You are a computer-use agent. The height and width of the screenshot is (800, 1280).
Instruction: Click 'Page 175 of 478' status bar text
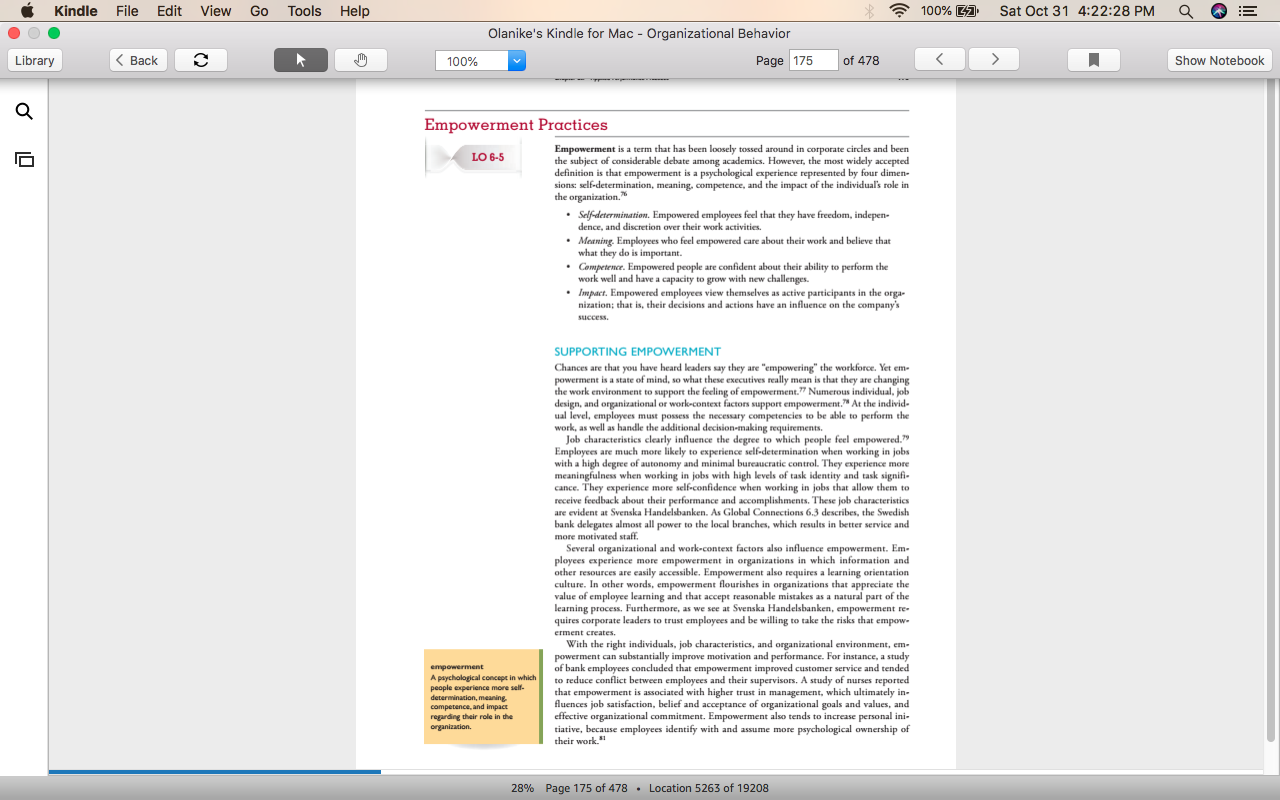(x=586, y=788)
